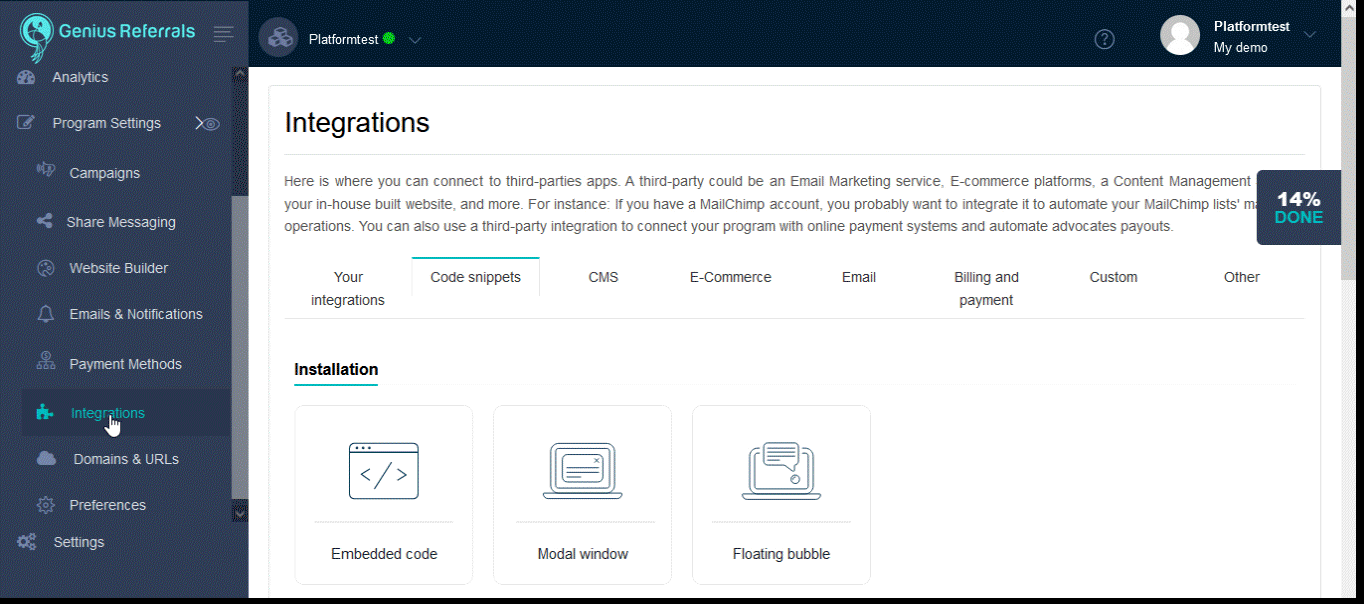Screen dimensions: 1364x604
Task: Select the Website Builder palette icon
Action: pyautogui.click(x=44, y=267)
